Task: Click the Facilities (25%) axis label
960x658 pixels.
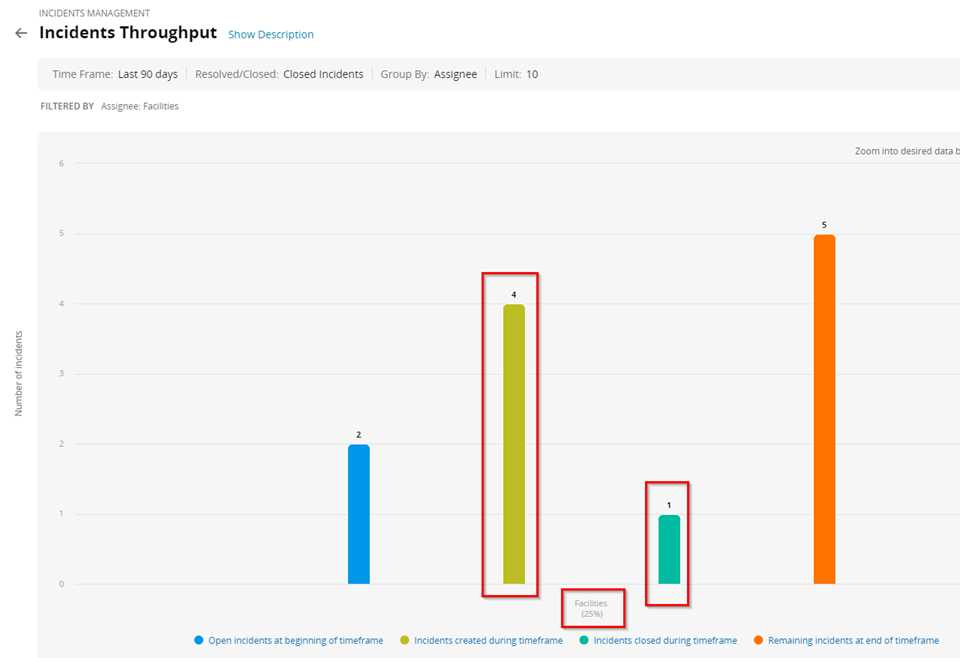Action: click(591, 608)
